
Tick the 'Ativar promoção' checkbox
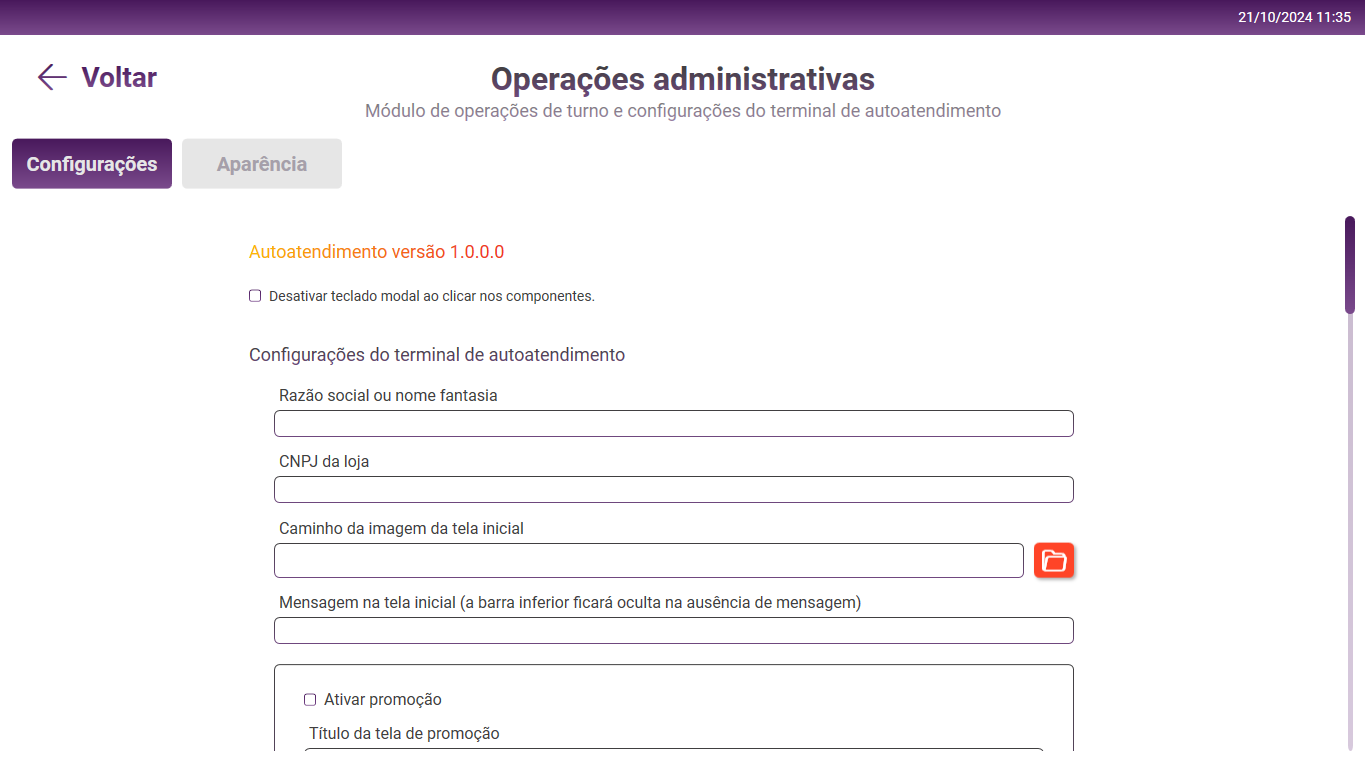tap(310, 700)
